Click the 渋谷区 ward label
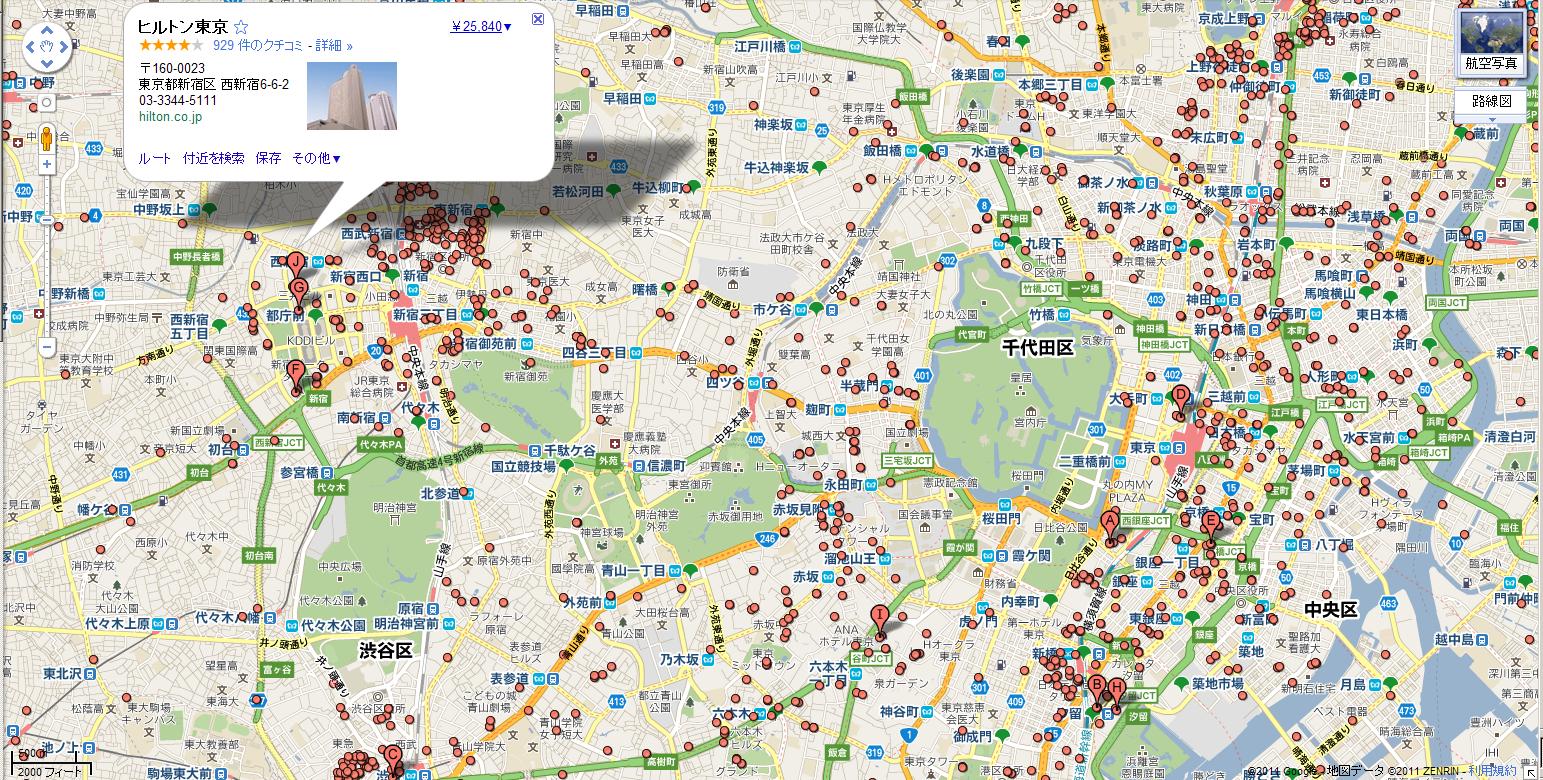1543x780 pixels. [x=386, y=651]
